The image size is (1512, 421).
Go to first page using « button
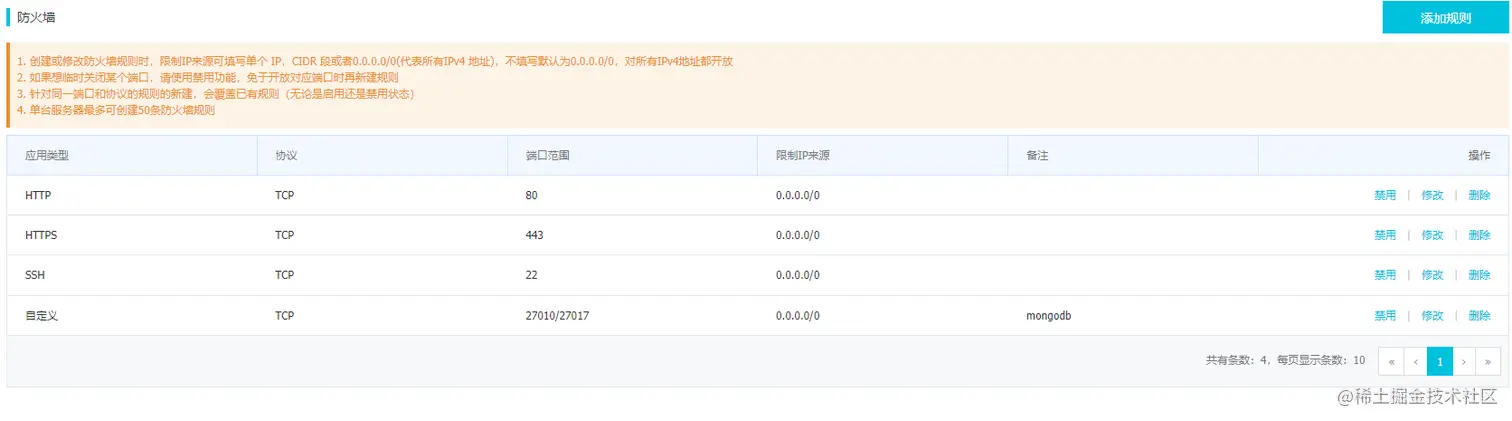(1391, 361)
